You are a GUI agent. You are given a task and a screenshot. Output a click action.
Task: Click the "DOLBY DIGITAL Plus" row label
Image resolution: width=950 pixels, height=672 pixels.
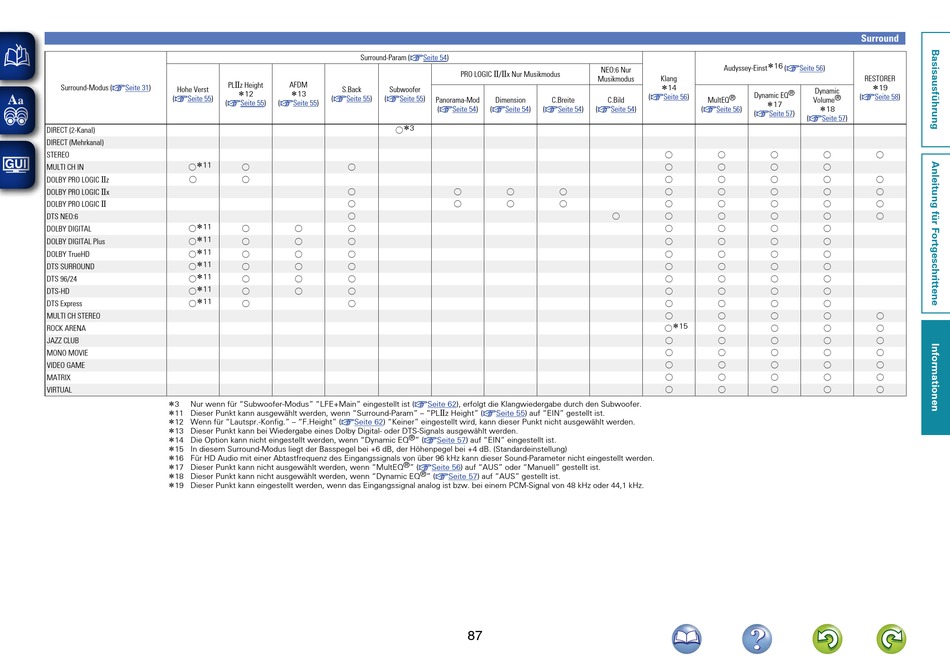pos(76,242)
